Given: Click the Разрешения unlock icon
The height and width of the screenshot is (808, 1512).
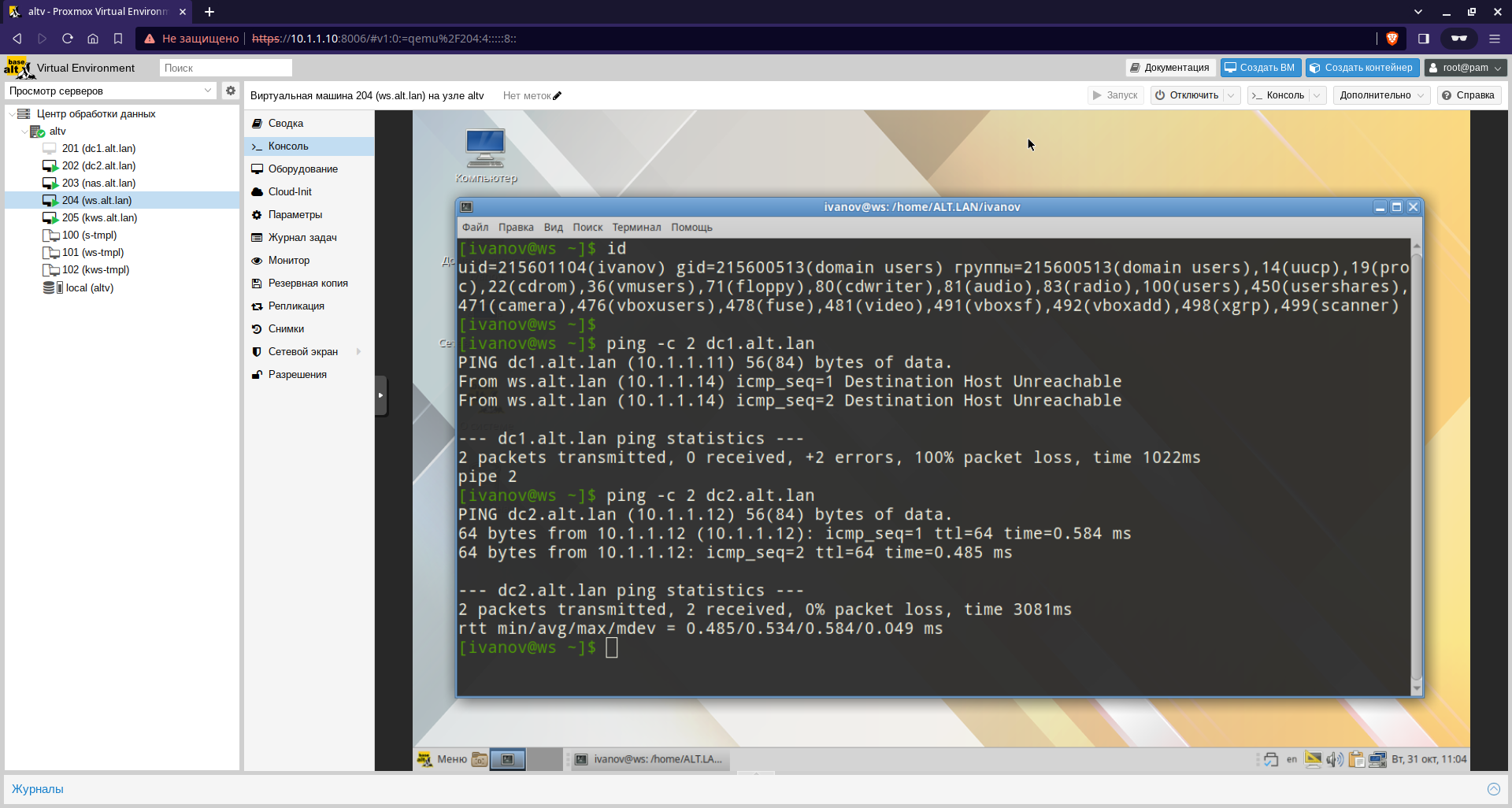Looking at the screenshot, I should (257, 375).
